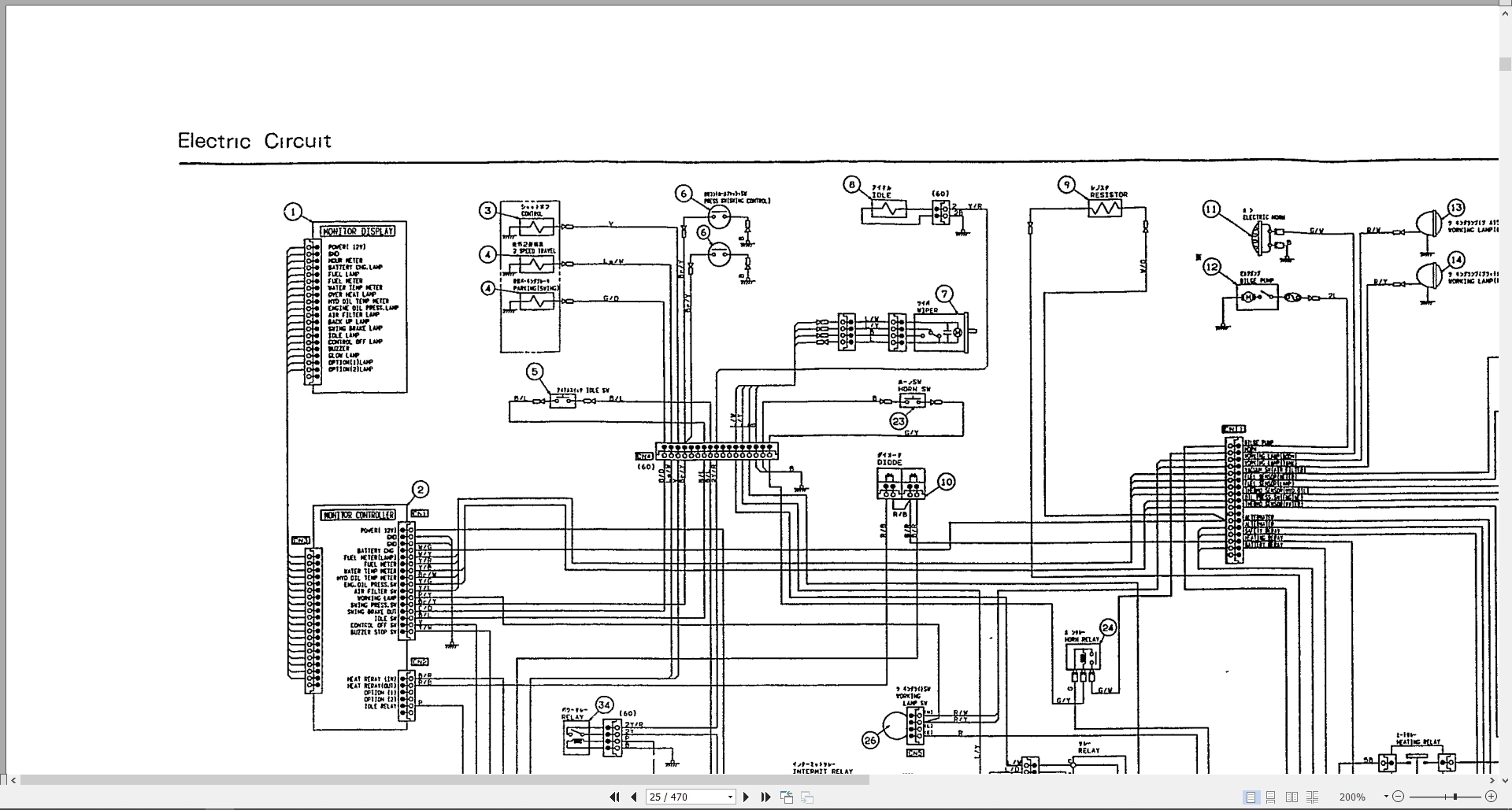
Task: Select the single page layout view
Action: click(1251, 797)
